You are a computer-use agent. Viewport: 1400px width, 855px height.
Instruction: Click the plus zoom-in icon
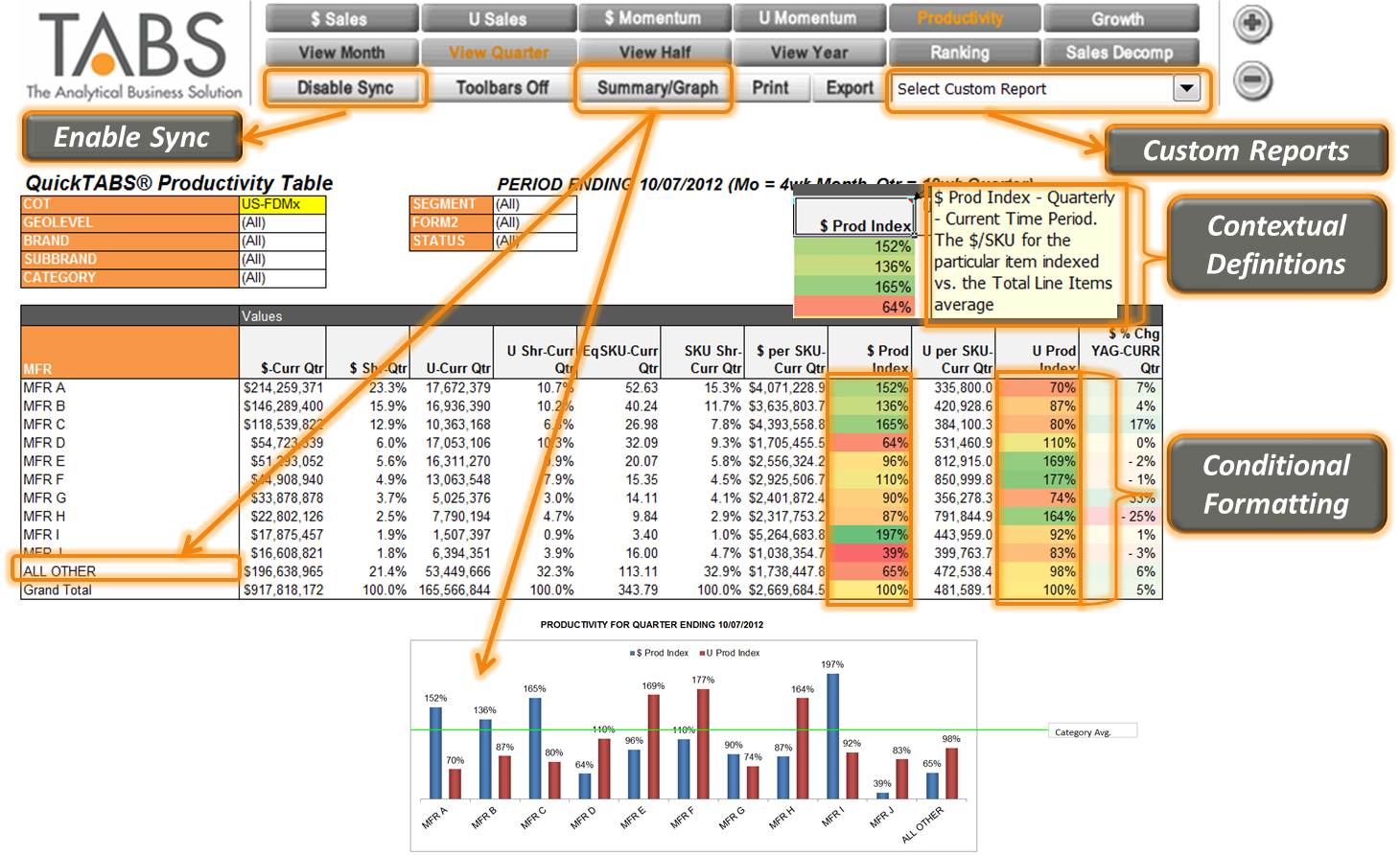coord(1252,24)
